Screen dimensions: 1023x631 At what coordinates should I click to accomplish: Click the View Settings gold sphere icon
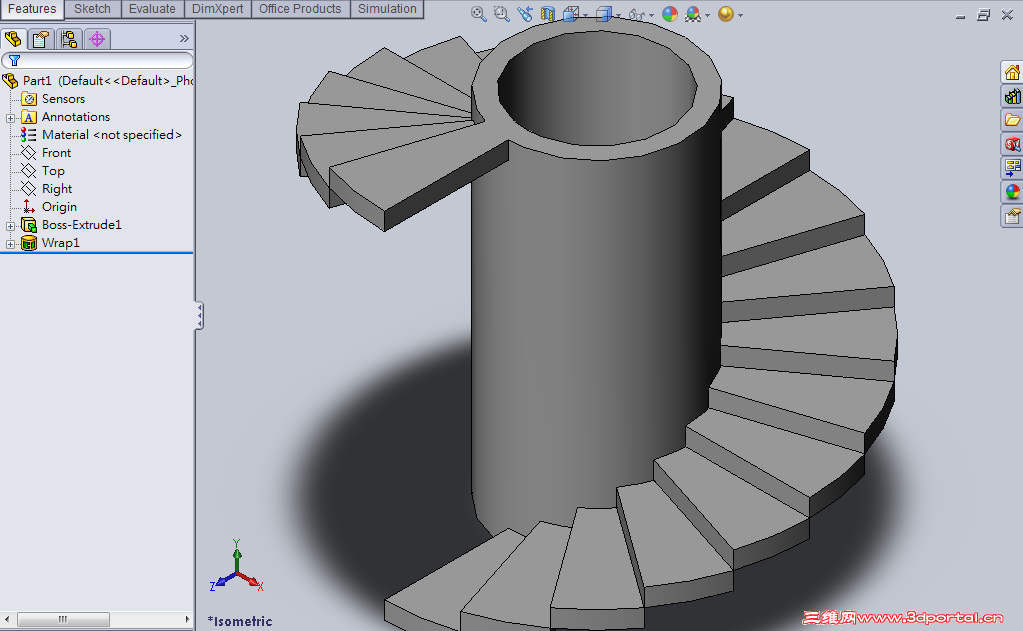pos(725,14)
